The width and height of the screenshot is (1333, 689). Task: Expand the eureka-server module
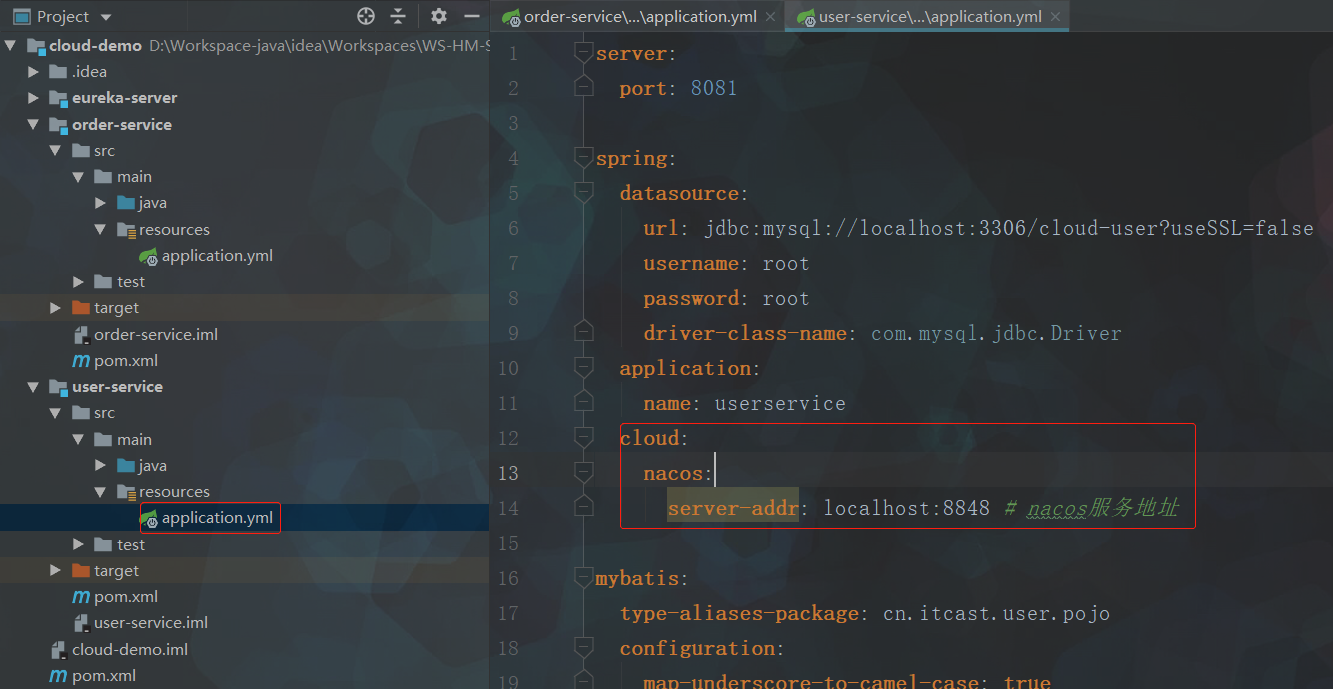pos(34,98)
